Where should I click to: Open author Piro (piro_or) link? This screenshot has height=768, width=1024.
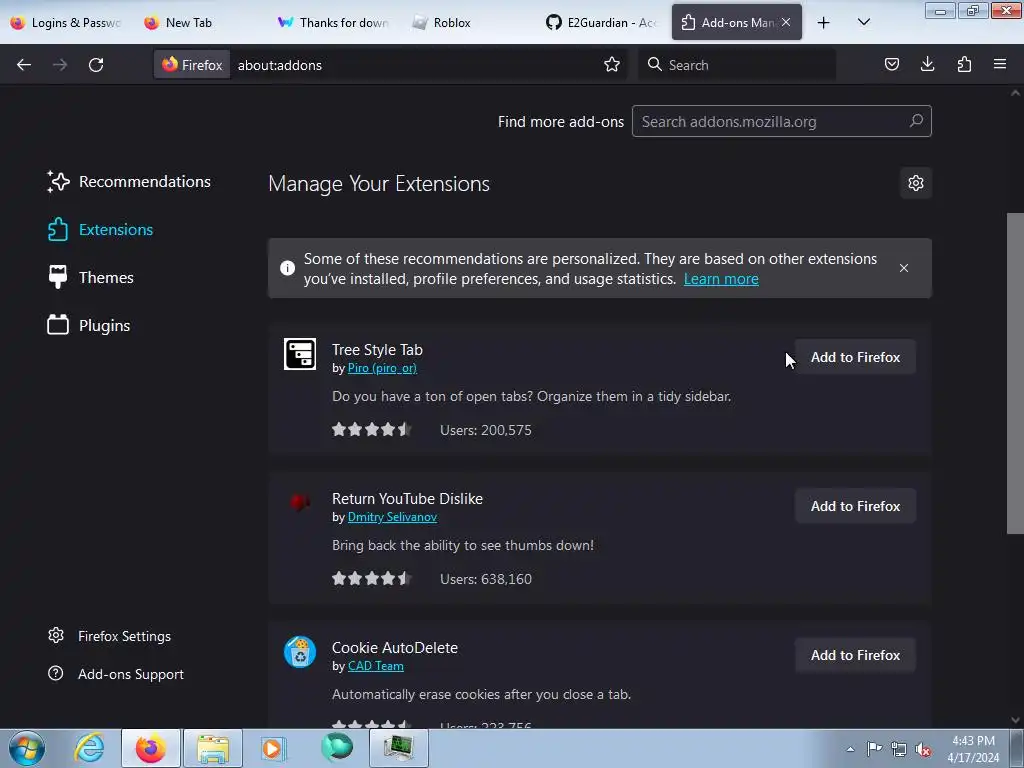click(382, 368)
